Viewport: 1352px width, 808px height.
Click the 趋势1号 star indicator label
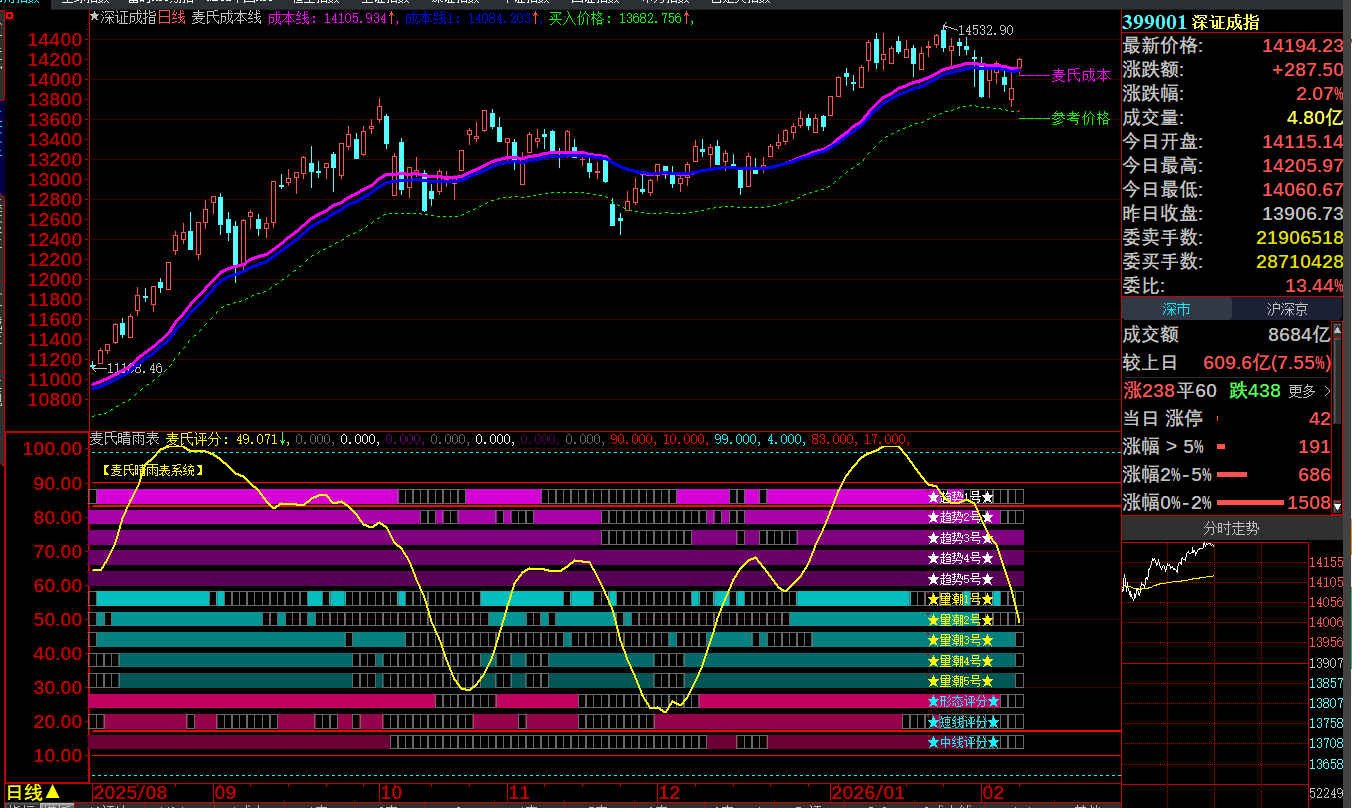click(x=960, y=497)
